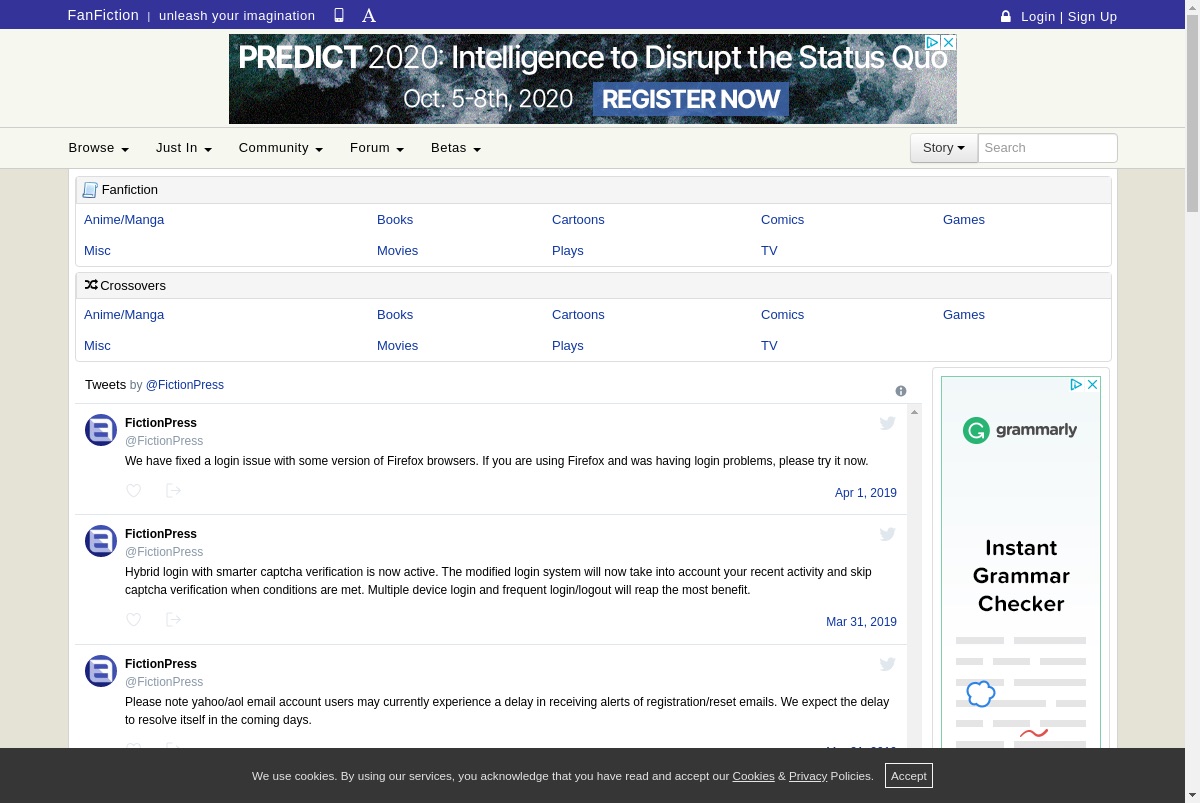The image size is (1200, 803).
Task: Share the Hybrid login tweet
Action: 173,620
